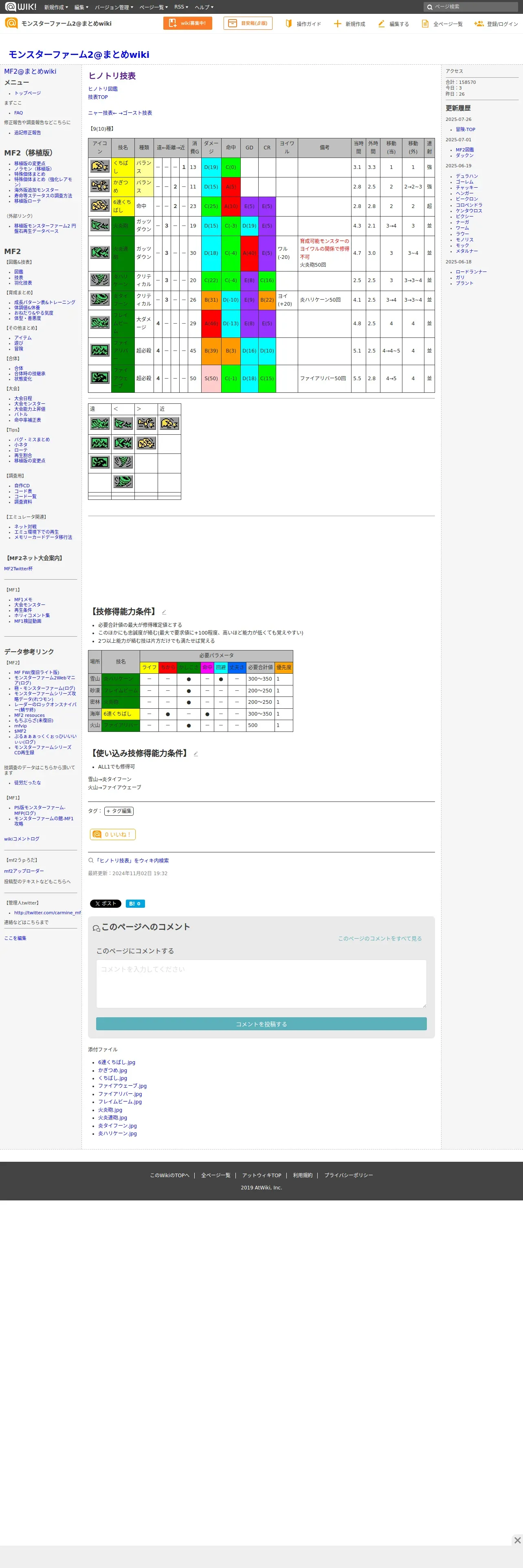Open the バージョン管理 dropdown menu

coord(114,7)
